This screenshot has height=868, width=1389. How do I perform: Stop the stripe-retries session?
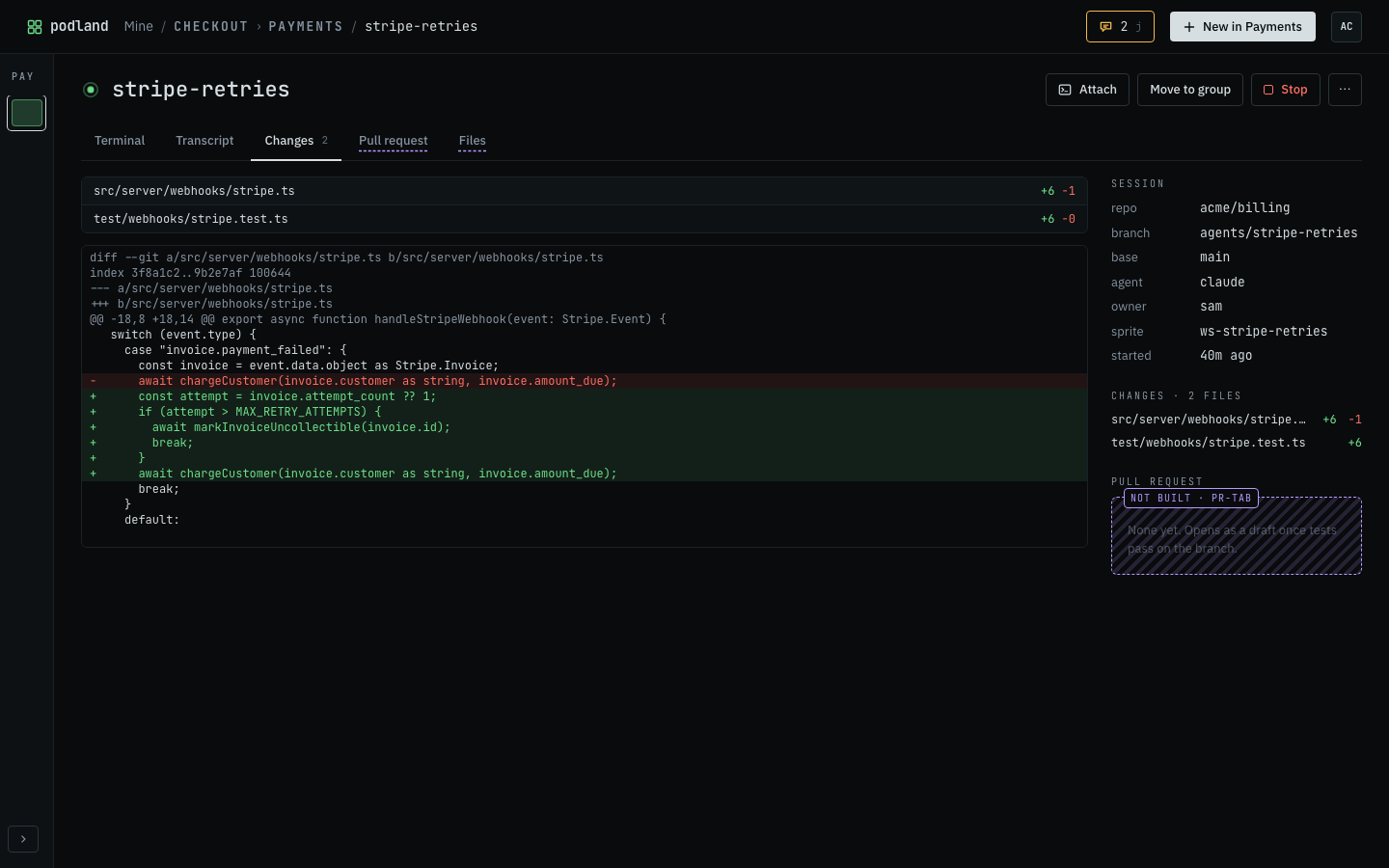pos(1285,90)
